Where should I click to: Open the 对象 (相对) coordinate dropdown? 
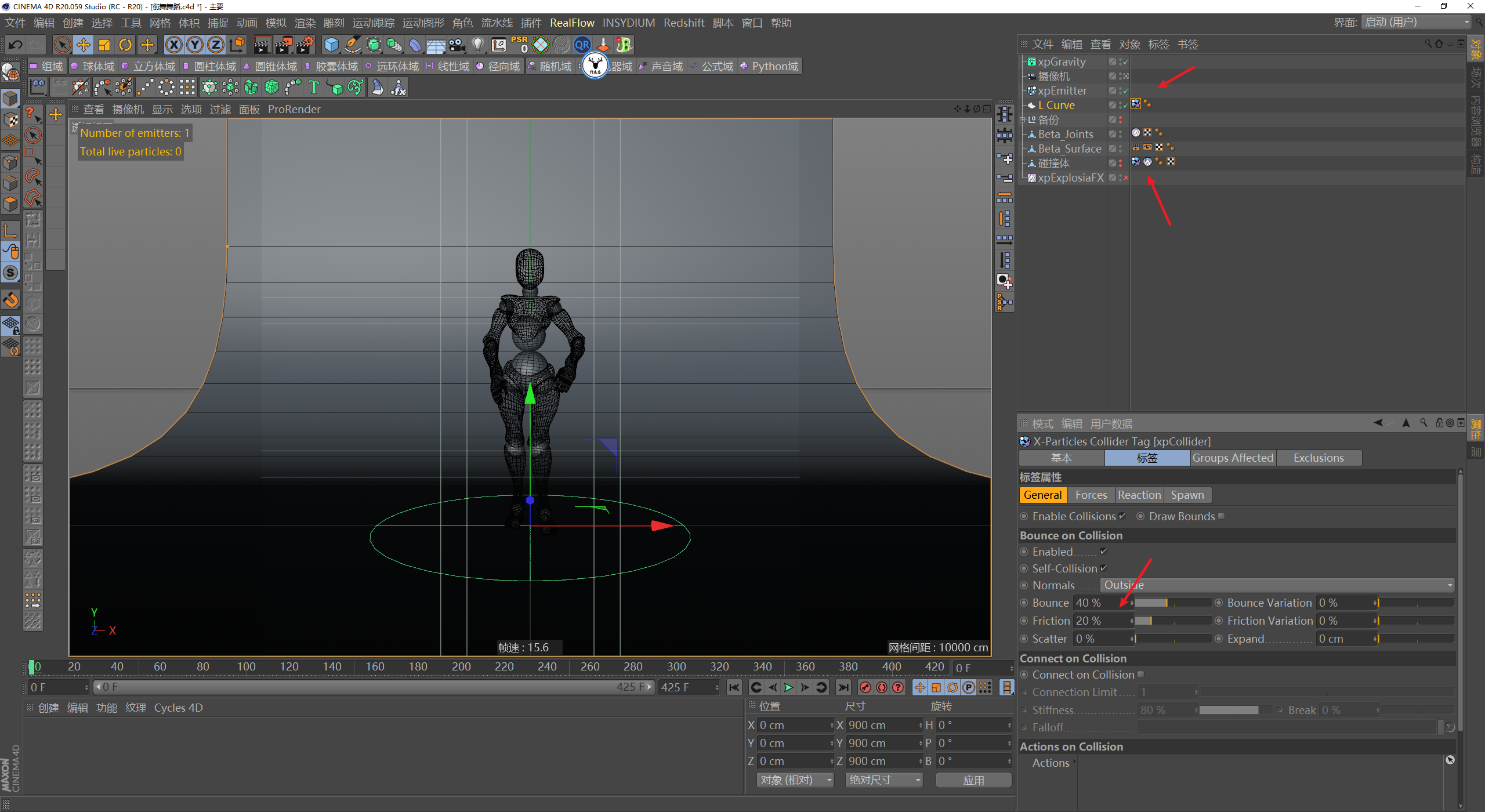[x=795, y=780]
